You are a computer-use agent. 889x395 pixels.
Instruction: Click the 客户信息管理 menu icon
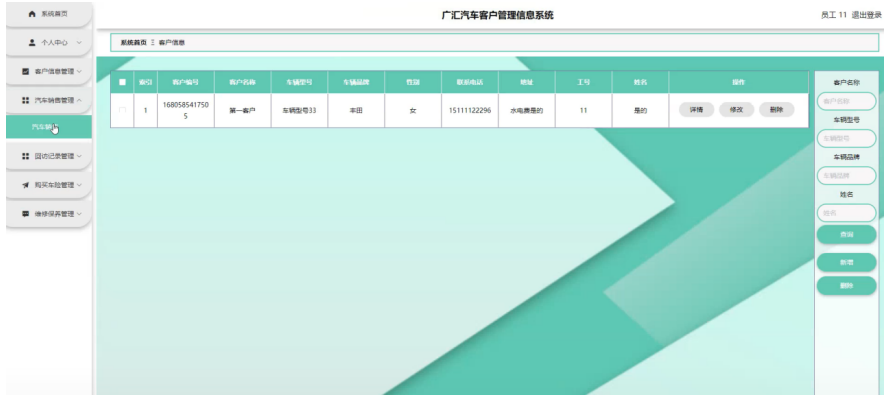click(x=26, y=71)
